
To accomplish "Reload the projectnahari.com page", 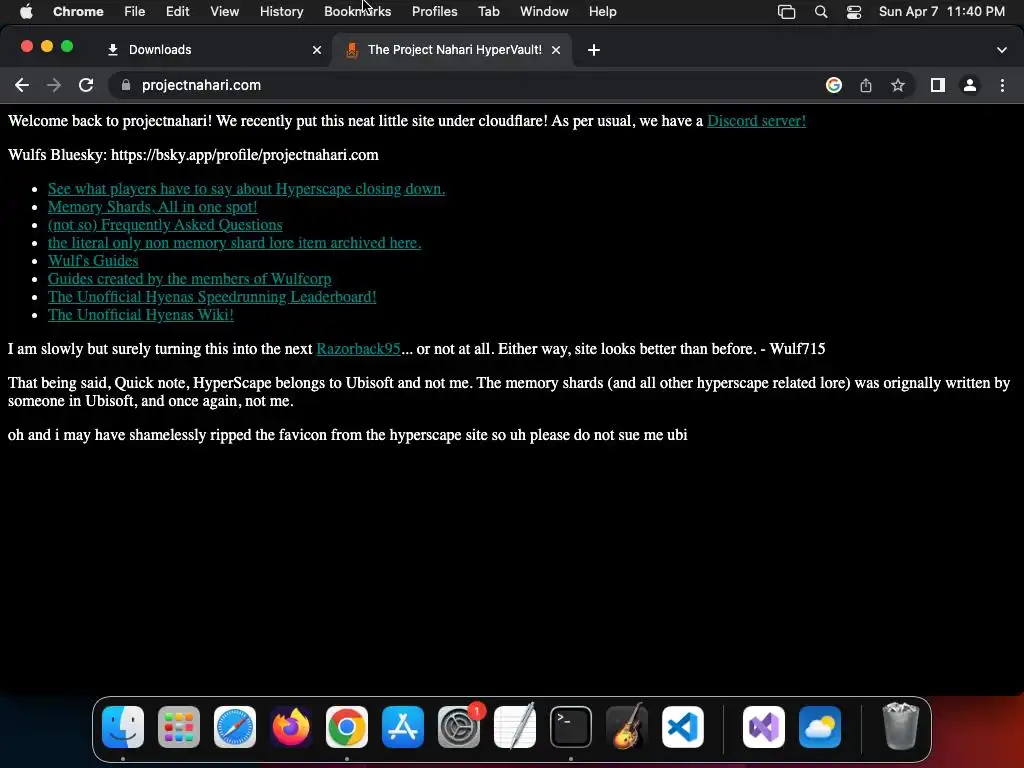I will click(86, 86).
